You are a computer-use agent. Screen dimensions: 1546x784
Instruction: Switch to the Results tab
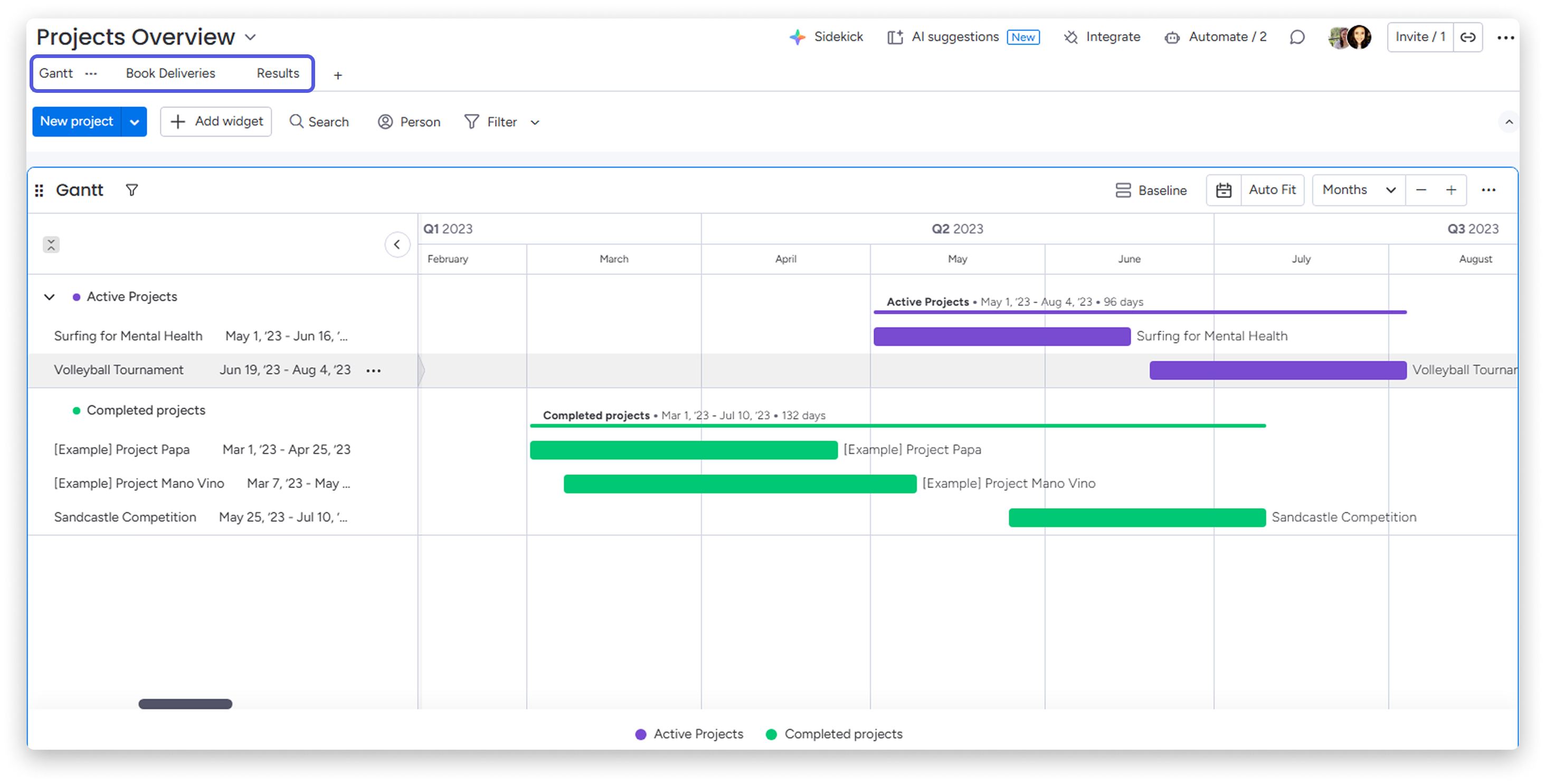pyautogui.click(x=278, y=73)
